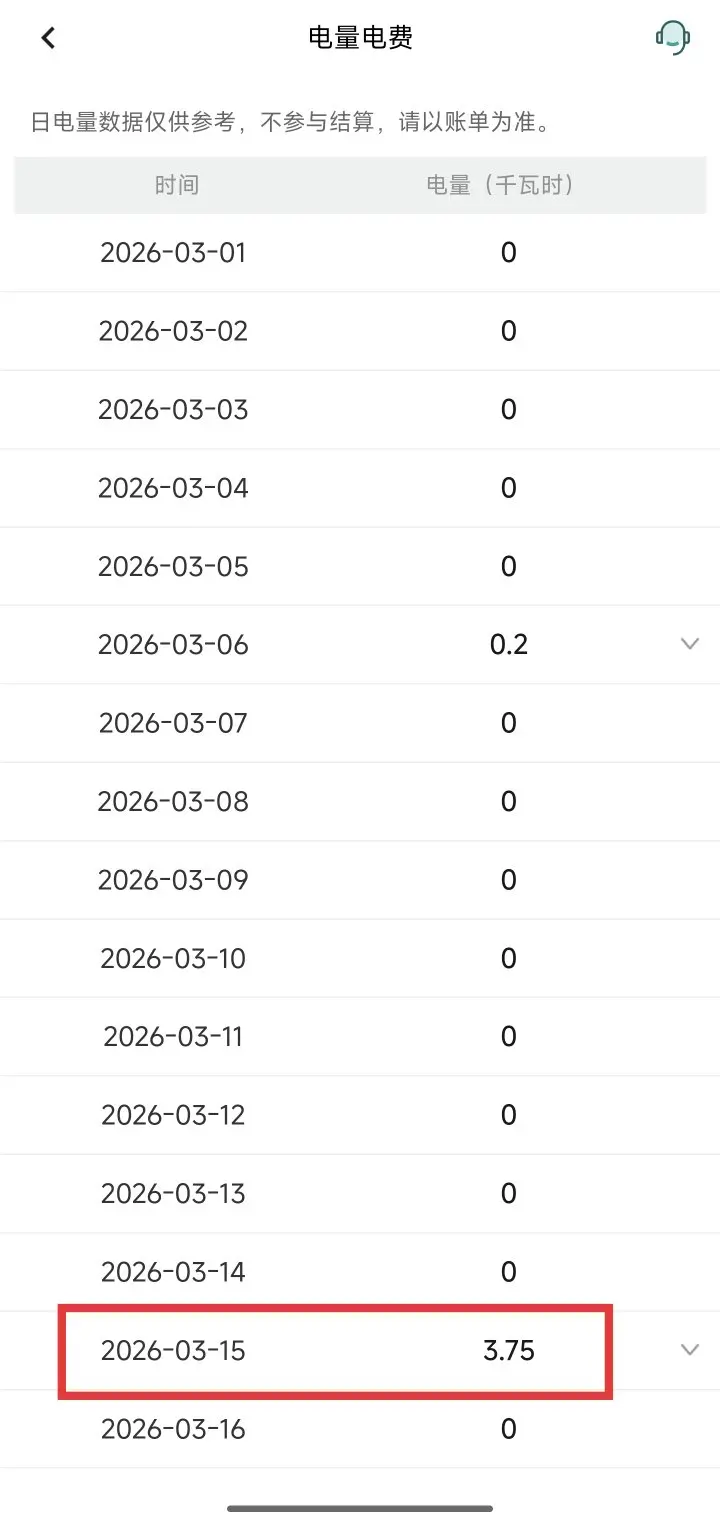Screen dimensions: 720x1524
Task: Expand the 2026-03-15 row chevron
Action: [x=689, y=1350]
